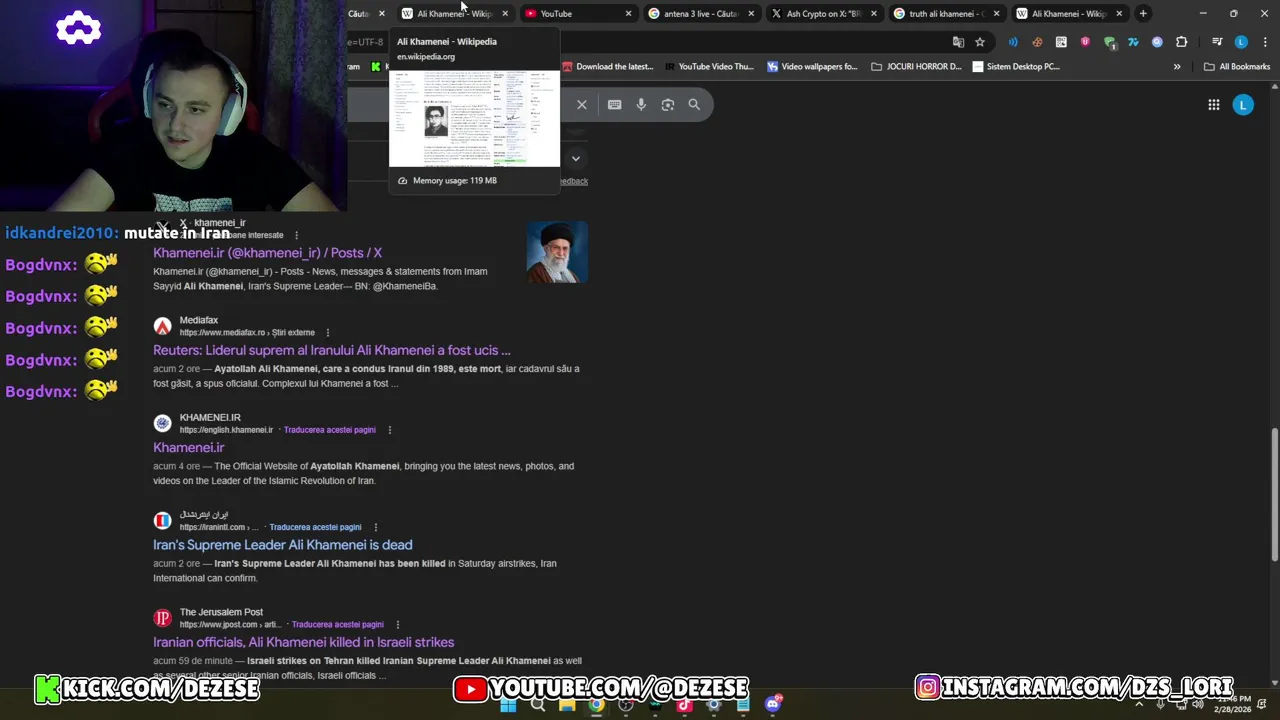Open the Google account avatar L
The height and width of the screenshot is (720, 1280).
1243,104
